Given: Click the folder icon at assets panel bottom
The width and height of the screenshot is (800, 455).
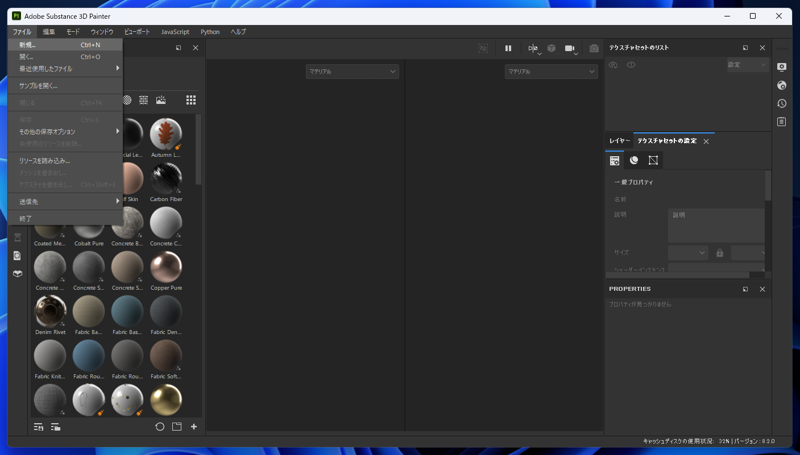Looking at the screenshot, I should (177, 427).
